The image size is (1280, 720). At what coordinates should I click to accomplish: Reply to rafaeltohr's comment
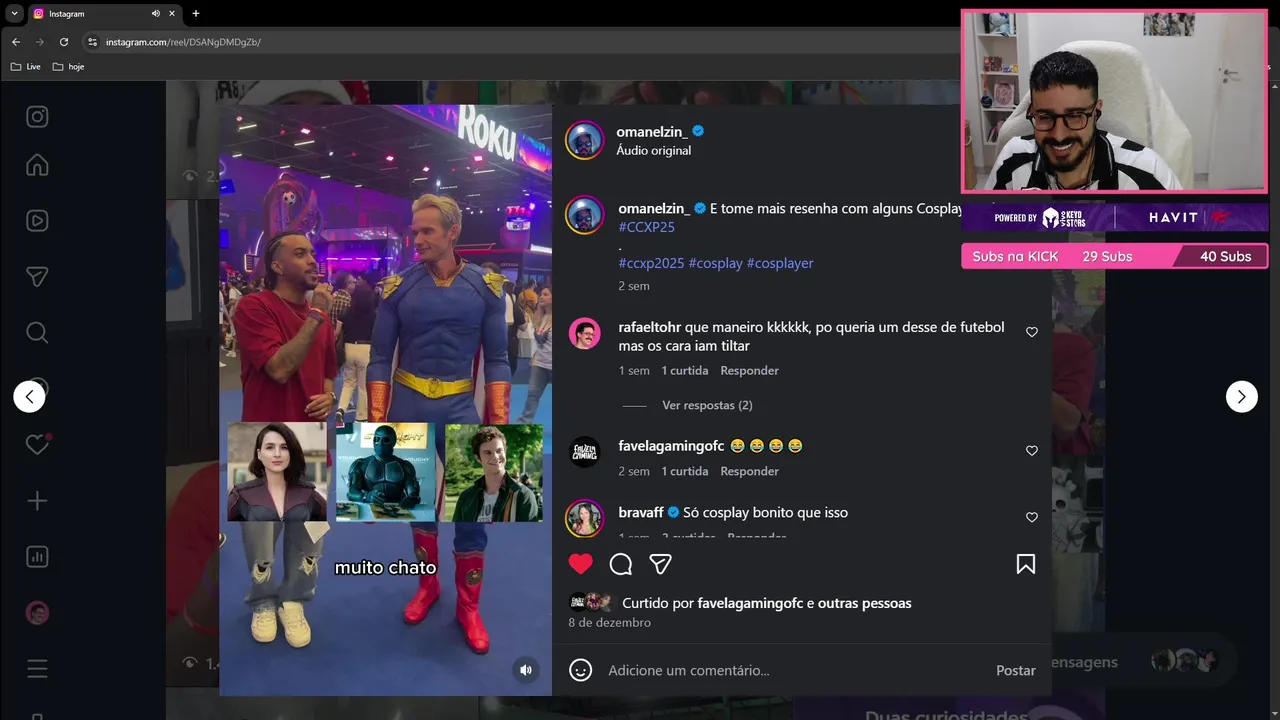[749, 371]
